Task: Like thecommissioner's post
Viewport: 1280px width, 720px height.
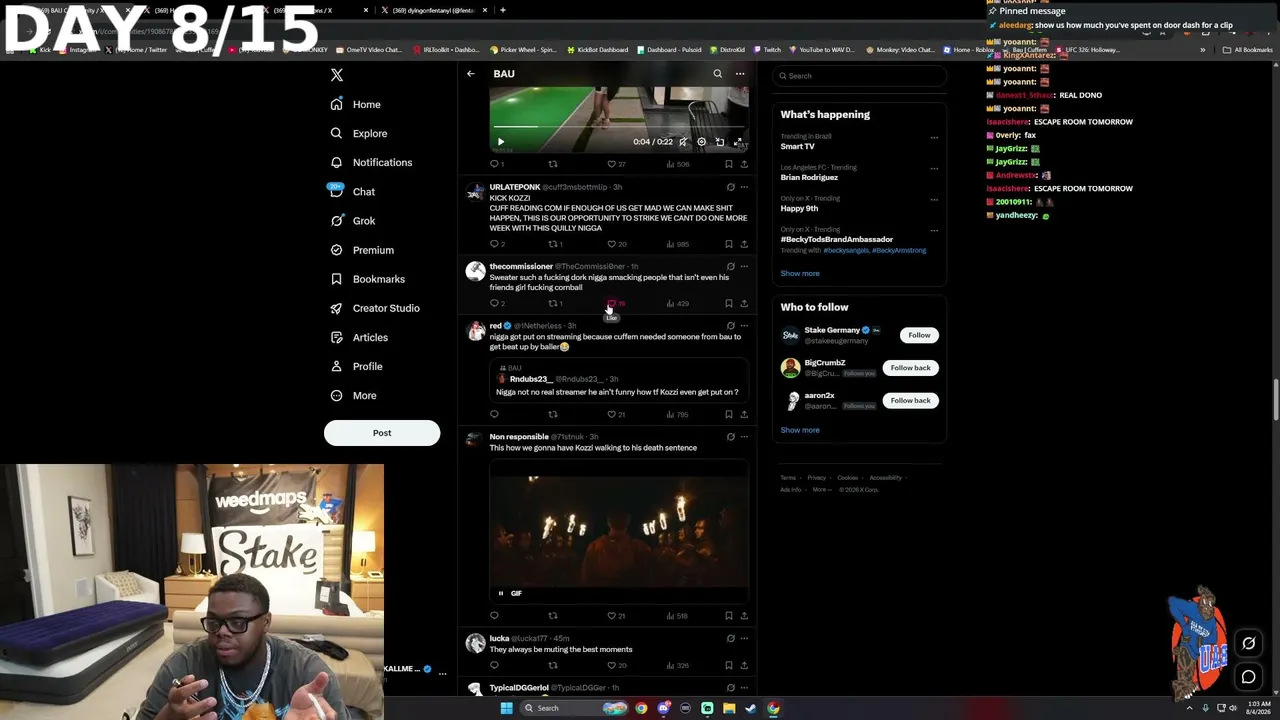Action: pyautogui.click(x=616, y=303)
